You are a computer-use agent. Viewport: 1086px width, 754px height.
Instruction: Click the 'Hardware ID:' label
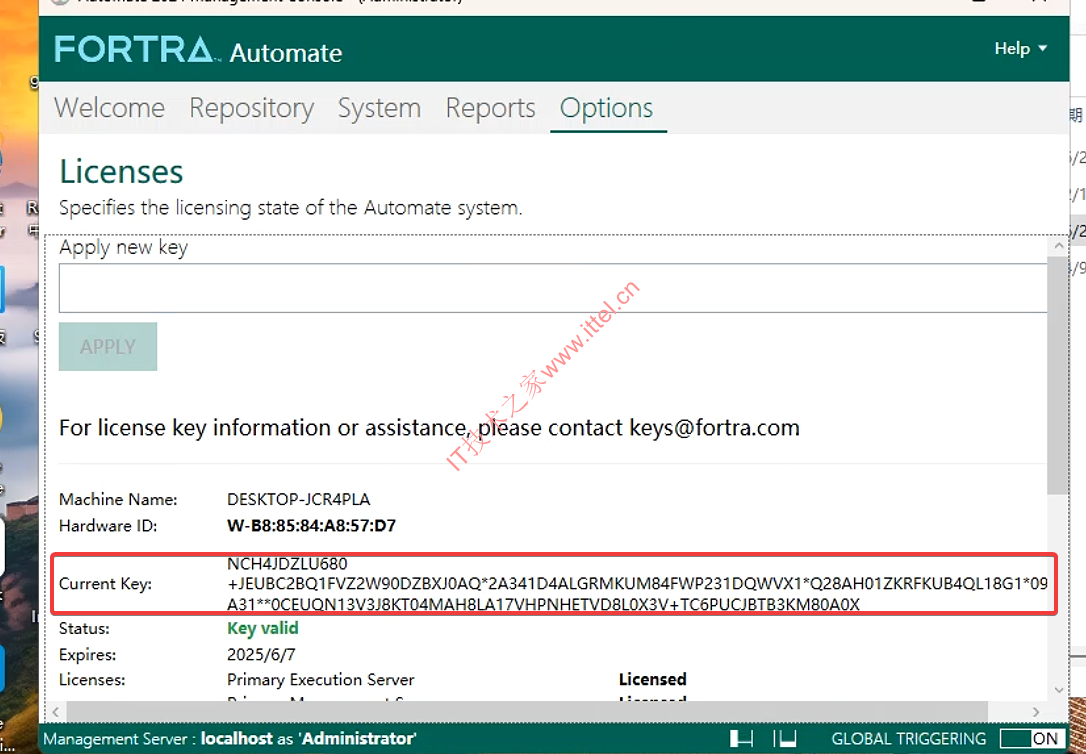tap(108, 526)
